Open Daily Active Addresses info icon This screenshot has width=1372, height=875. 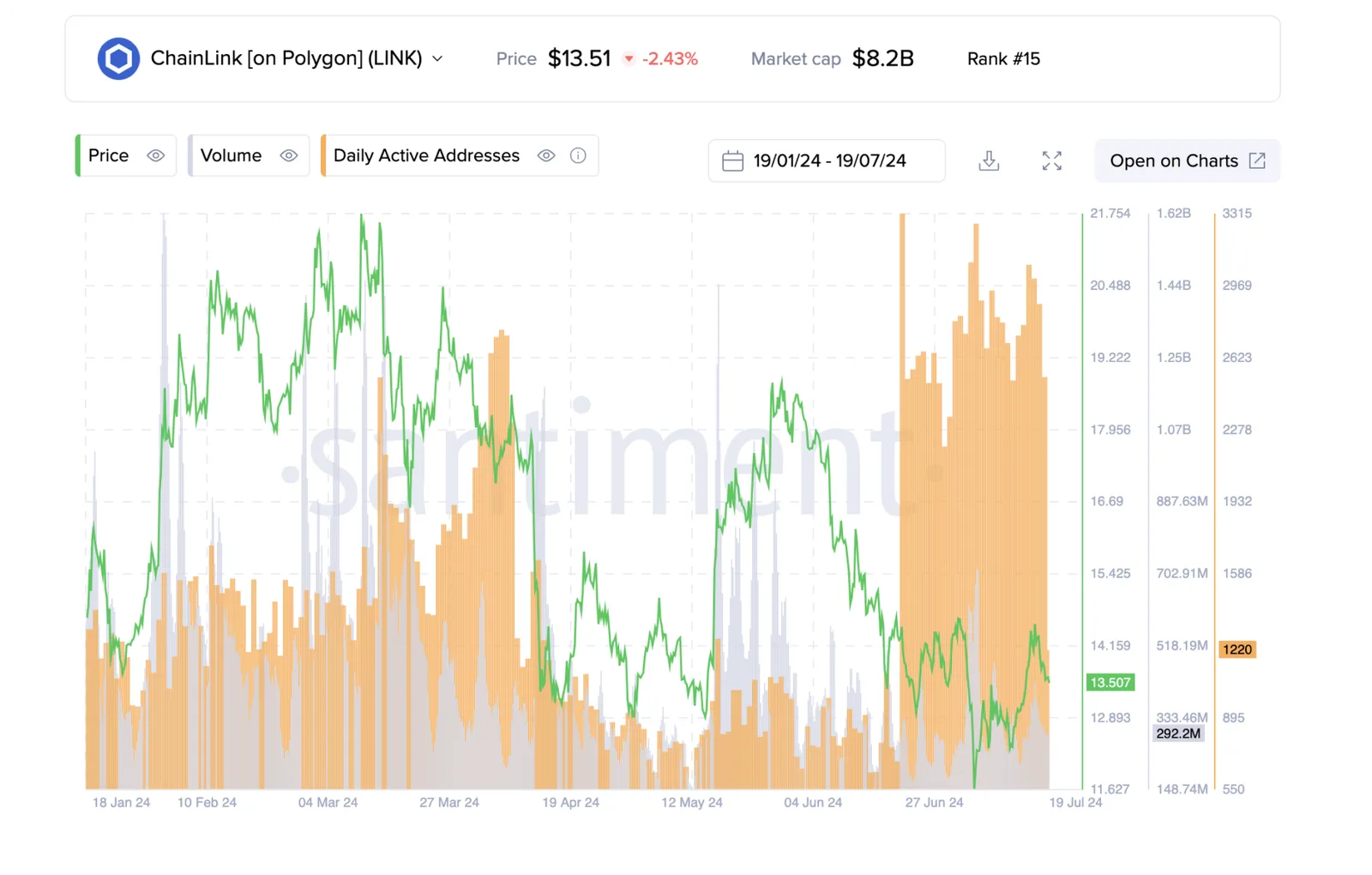coord(579,156)
